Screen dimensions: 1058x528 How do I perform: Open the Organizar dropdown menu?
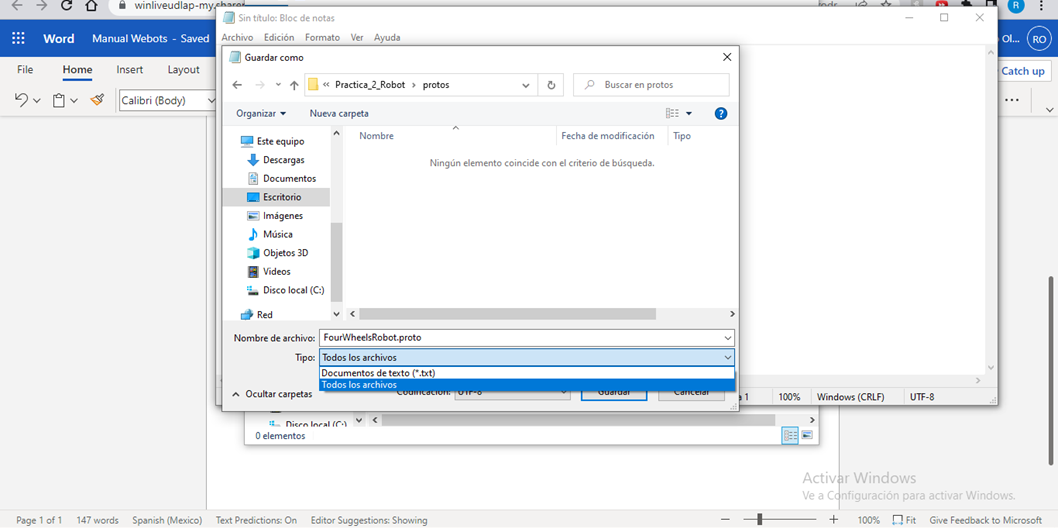click(261, 113)
